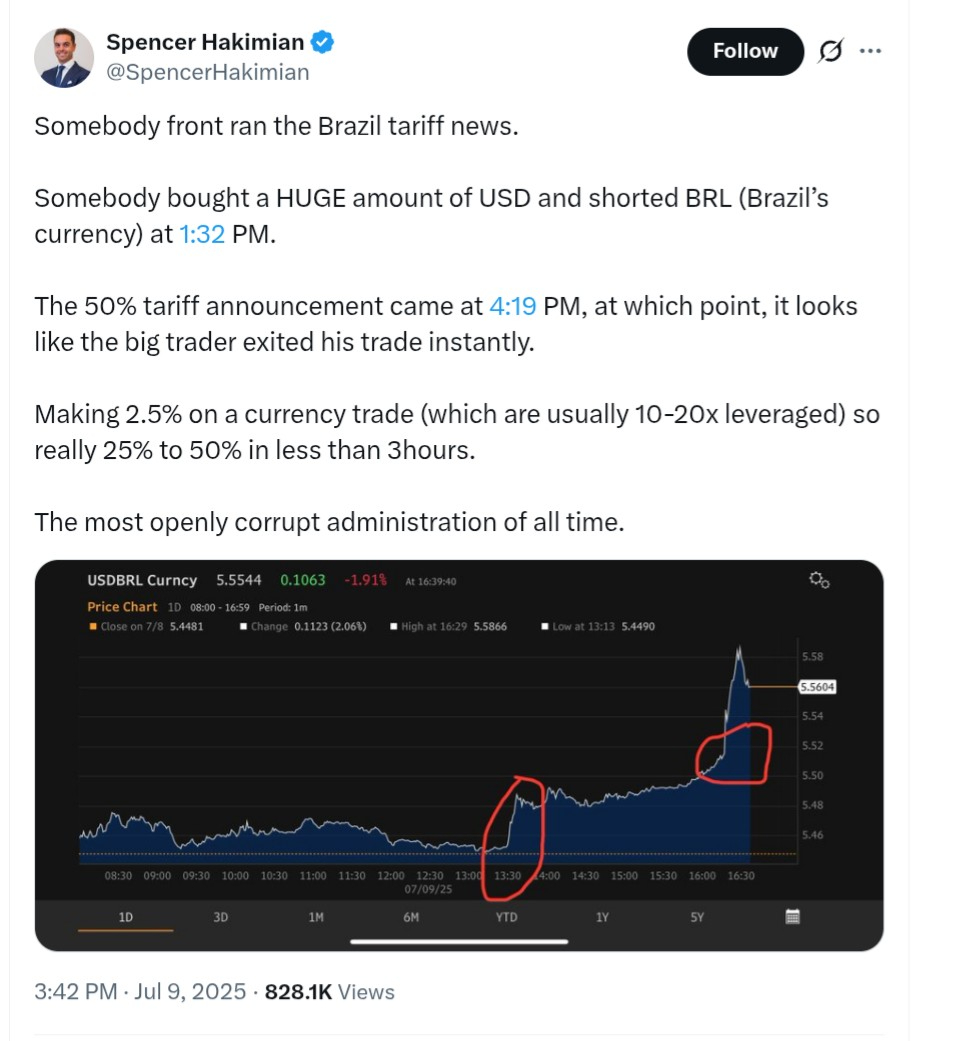This screenshot has height=1041, width=956.
Task: Click the orange 'Close on 7/8' legend marker
Action: (x=93, y=627)
